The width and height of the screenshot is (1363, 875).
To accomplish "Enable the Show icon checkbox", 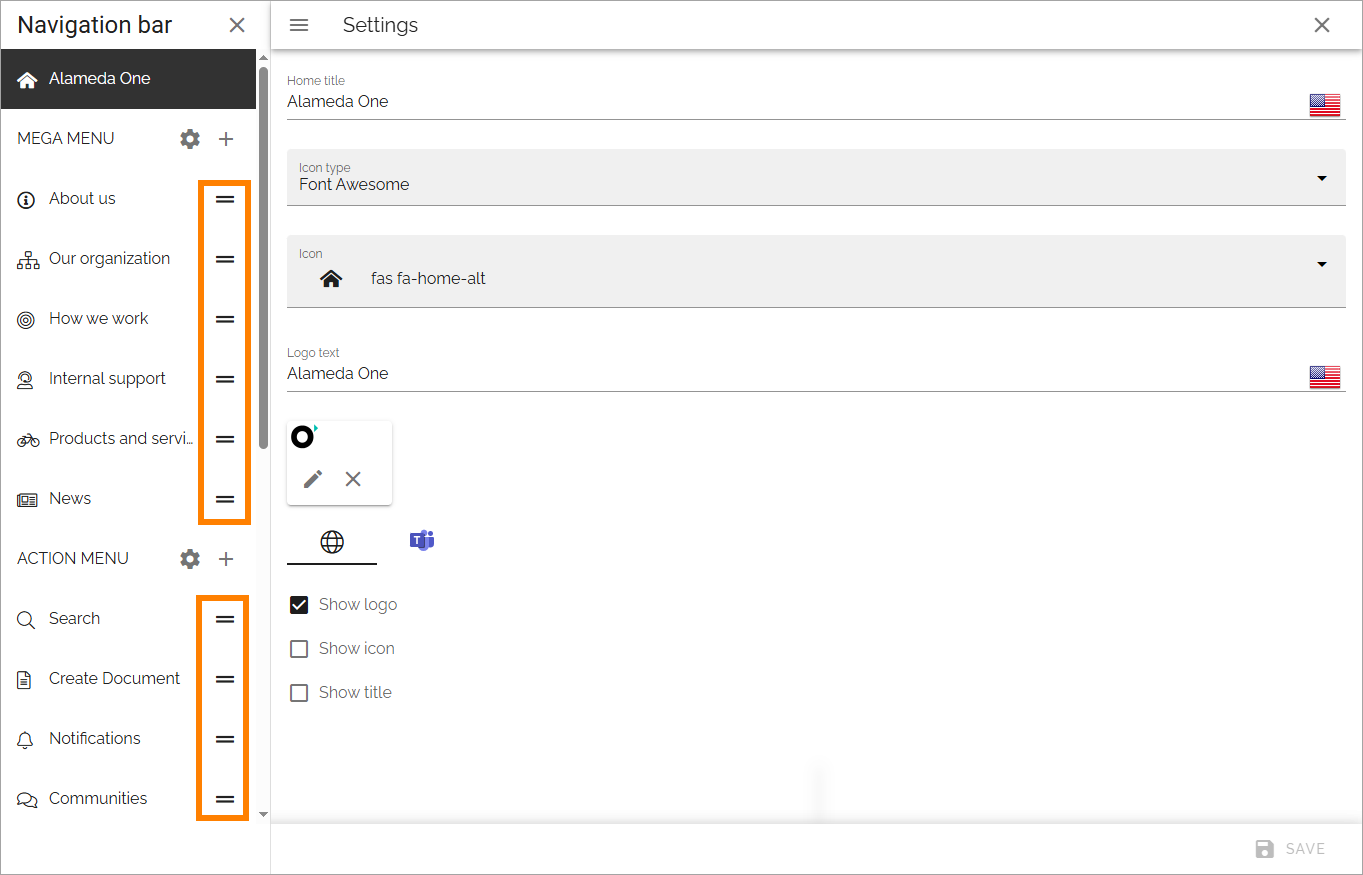I will (x=299, y=649).
